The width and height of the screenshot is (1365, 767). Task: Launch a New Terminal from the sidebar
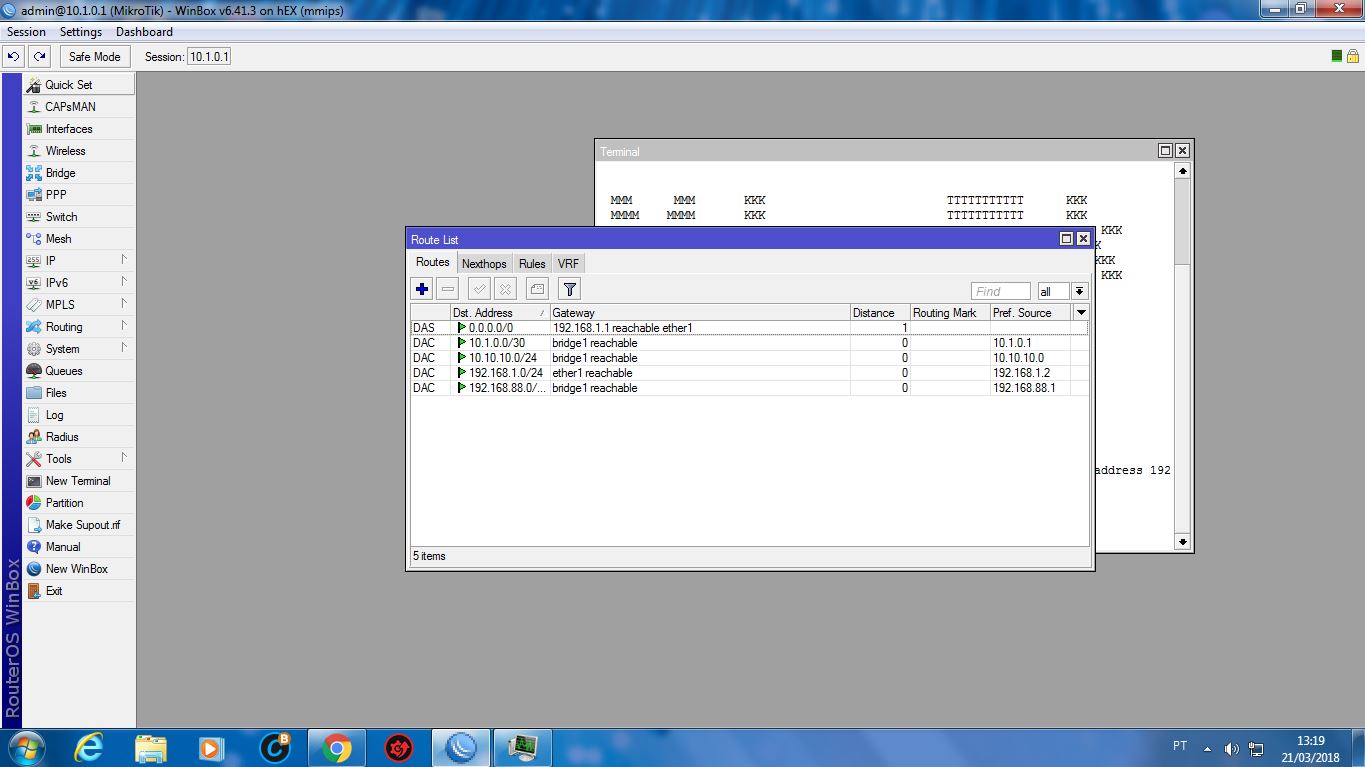79,481
